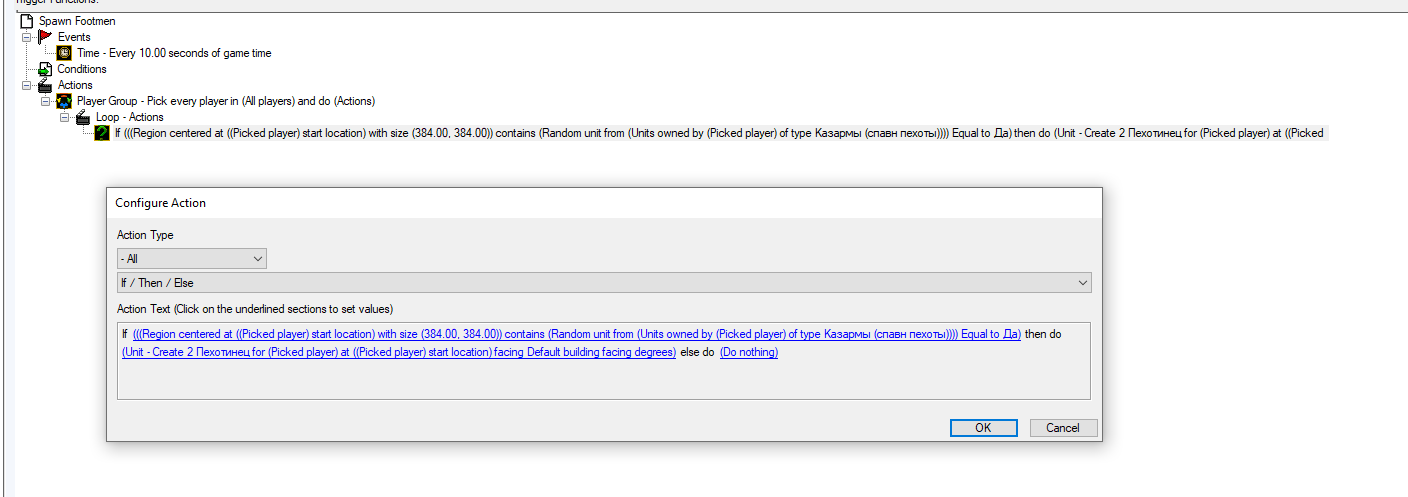
Task: Click the Player Group action icon
Action: click(64, 101)
